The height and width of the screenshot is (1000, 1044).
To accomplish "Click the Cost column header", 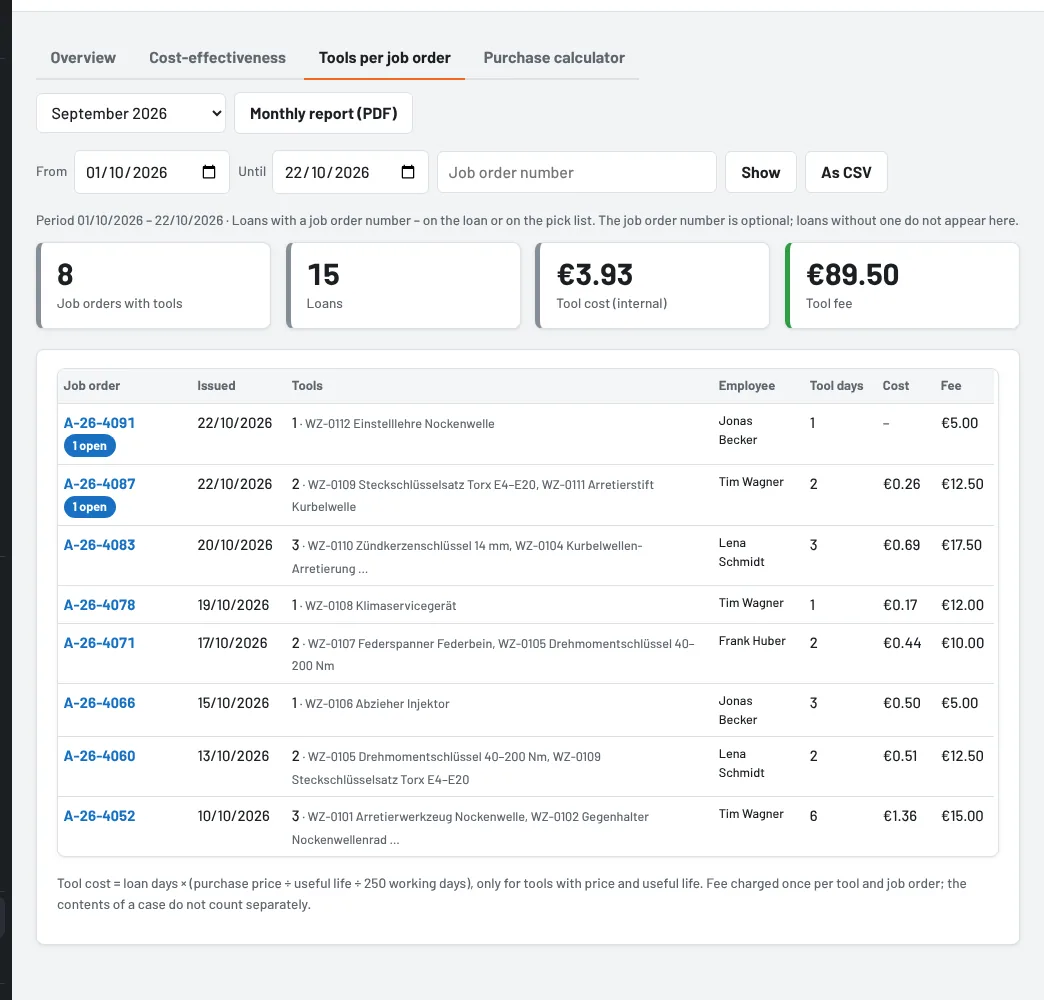I will [896, 385].
